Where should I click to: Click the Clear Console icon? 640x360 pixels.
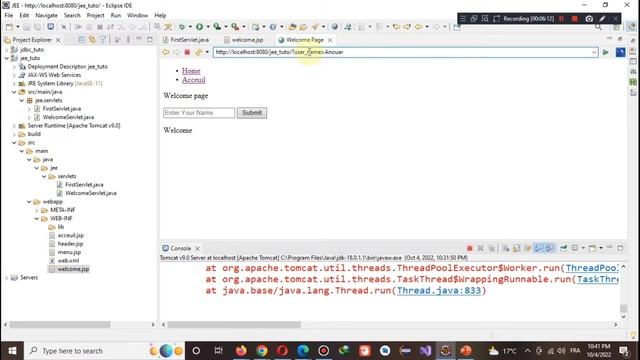coord(506,248)
